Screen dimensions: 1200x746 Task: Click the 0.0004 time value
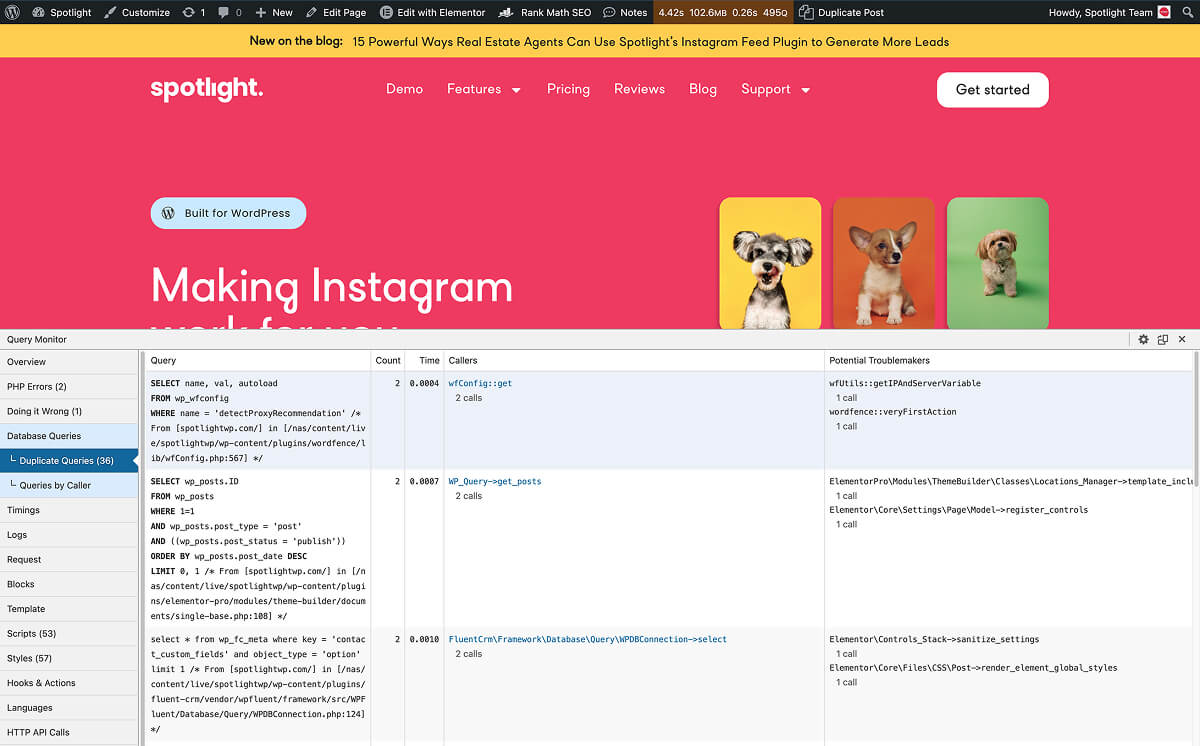(x=424, y=383)
